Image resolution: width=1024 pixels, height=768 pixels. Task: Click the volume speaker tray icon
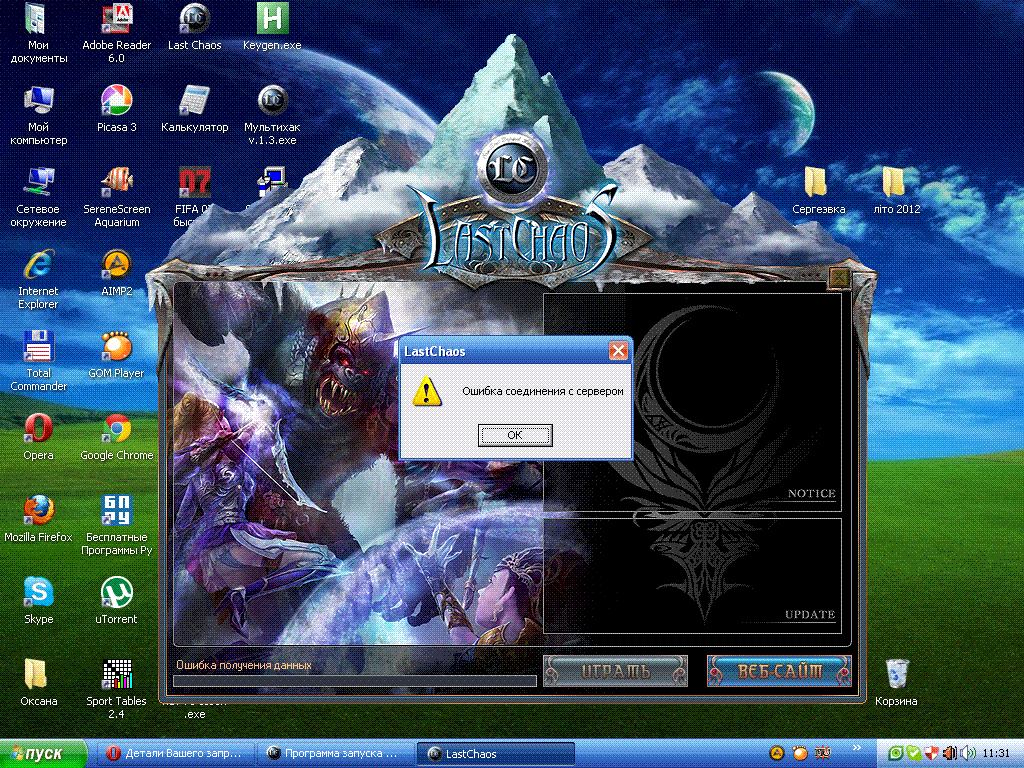[x=968, y=754]
